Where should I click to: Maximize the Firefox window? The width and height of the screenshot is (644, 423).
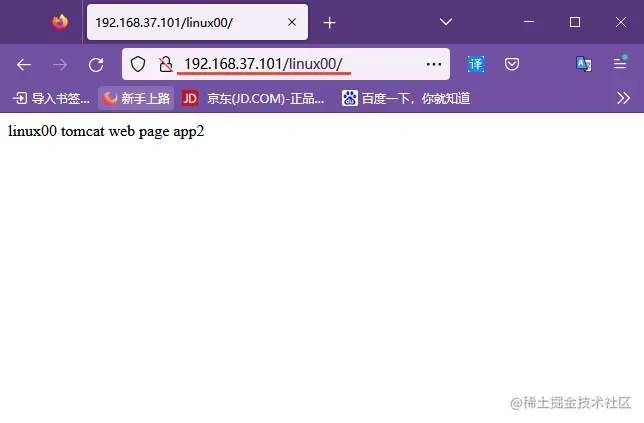click(575, 22)
